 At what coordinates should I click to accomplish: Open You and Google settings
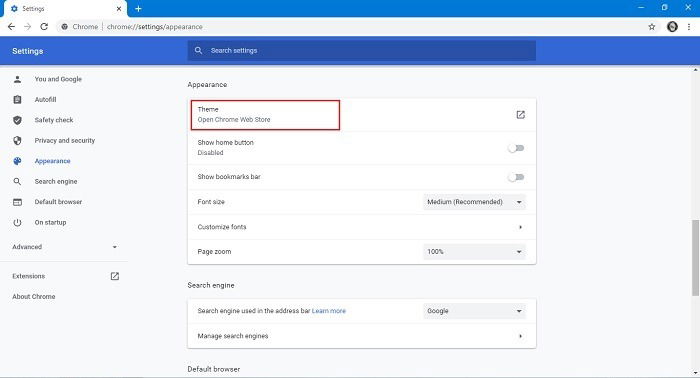(x=58, y=79)
